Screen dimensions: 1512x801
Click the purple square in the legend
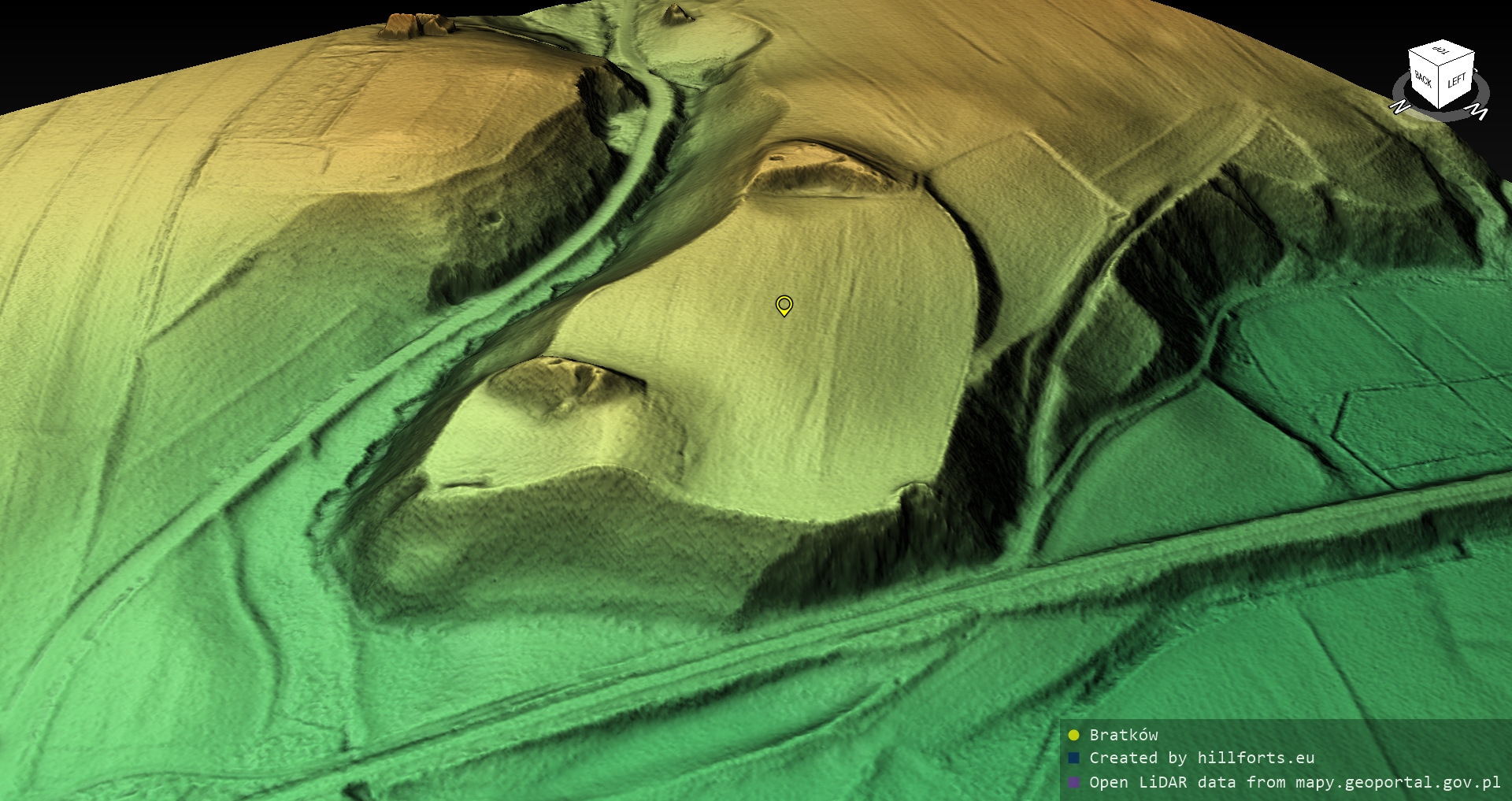point(1073,783)
